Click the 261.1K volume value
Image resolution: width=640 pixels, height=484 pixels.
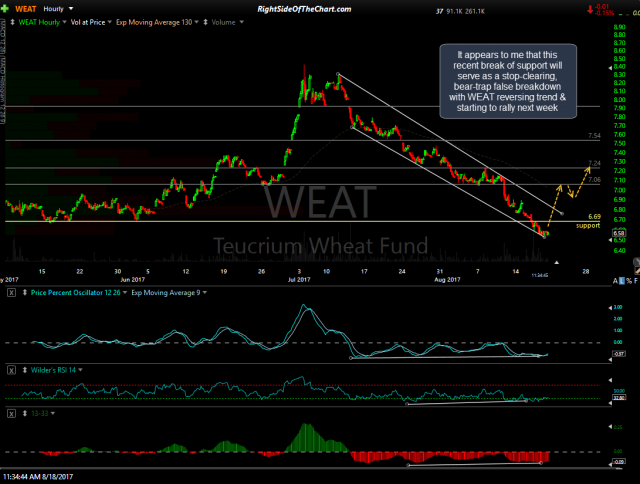[475, 11]
